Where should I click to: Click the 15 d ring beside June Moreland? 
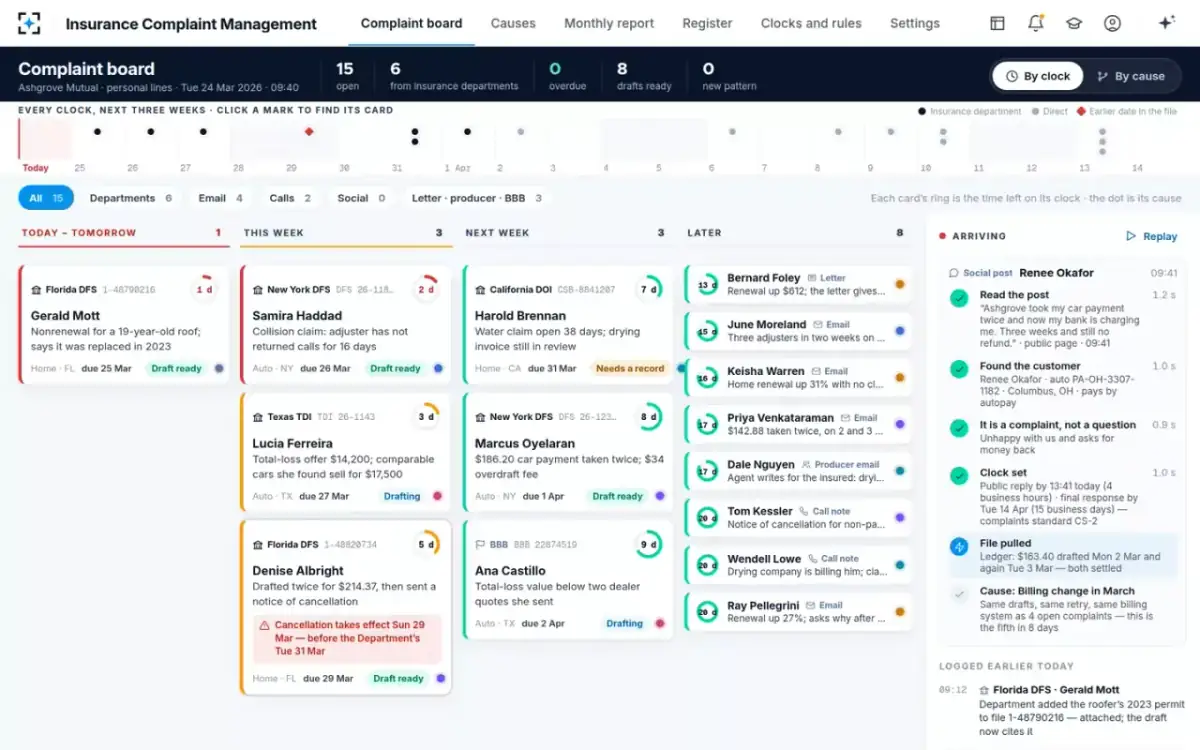(x=708, y=331)
